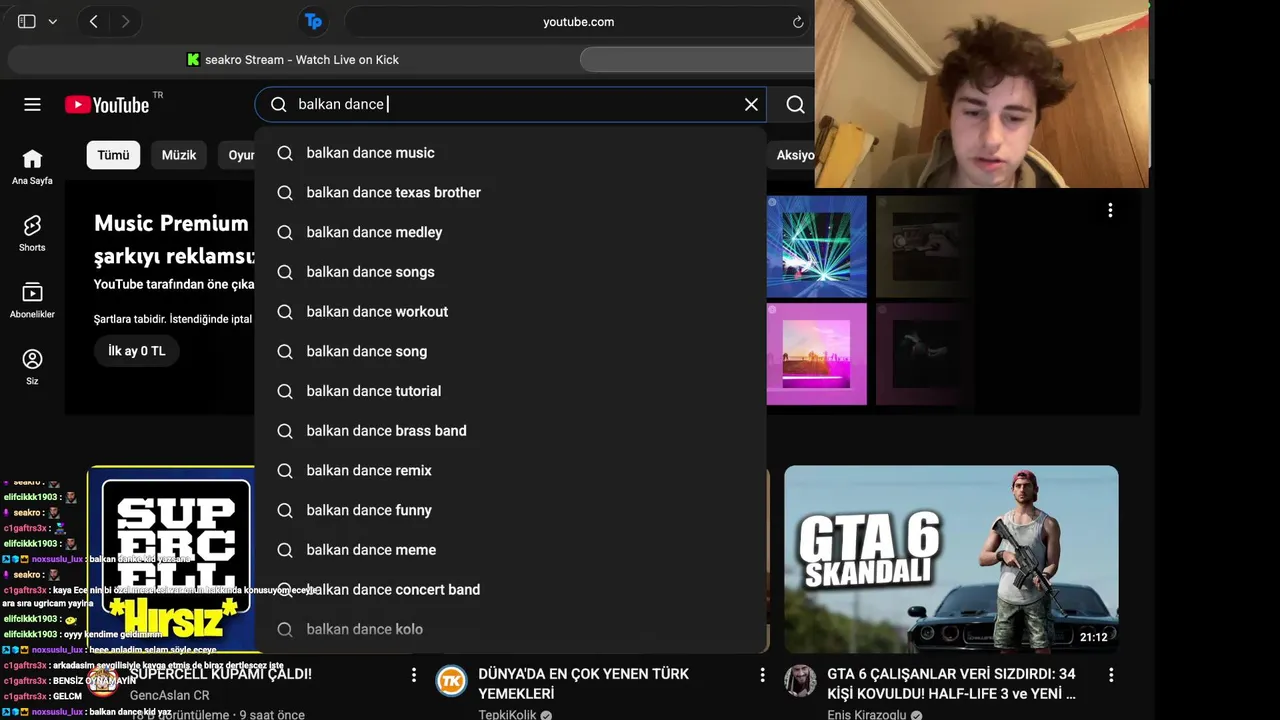This screenshot has height=720, width=1280.
Task: Select the Müzik filter chip
Action: coord(179,155)
